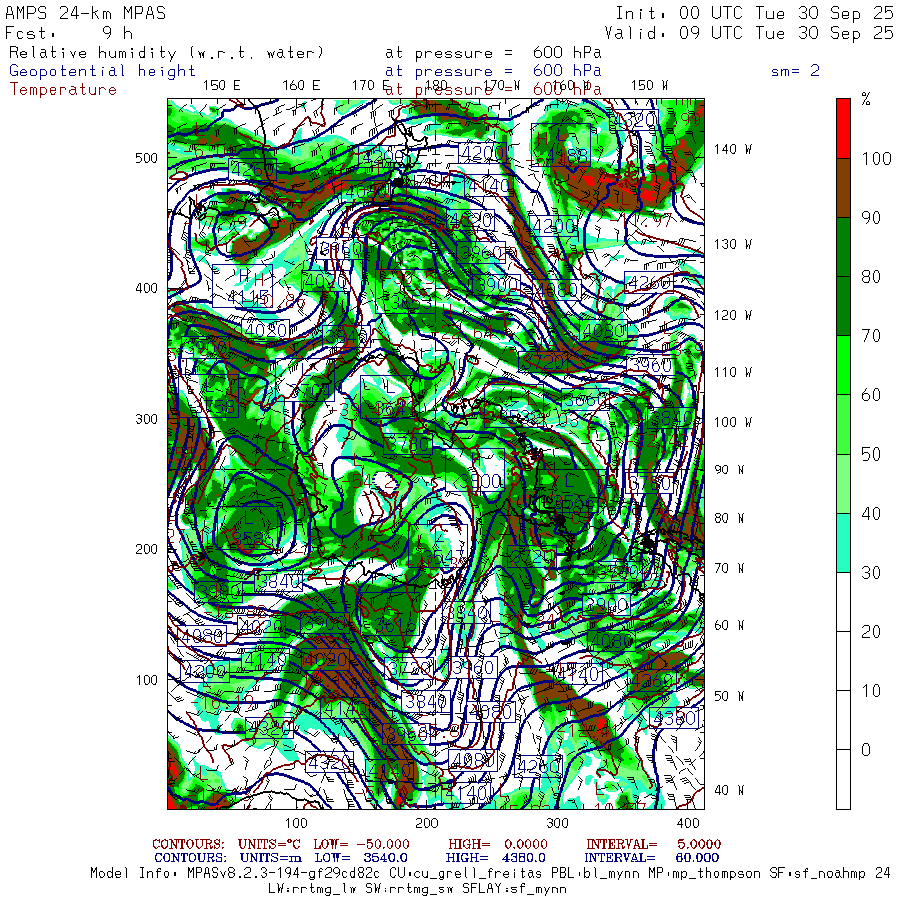Click the Relative humidity field label

166,53
